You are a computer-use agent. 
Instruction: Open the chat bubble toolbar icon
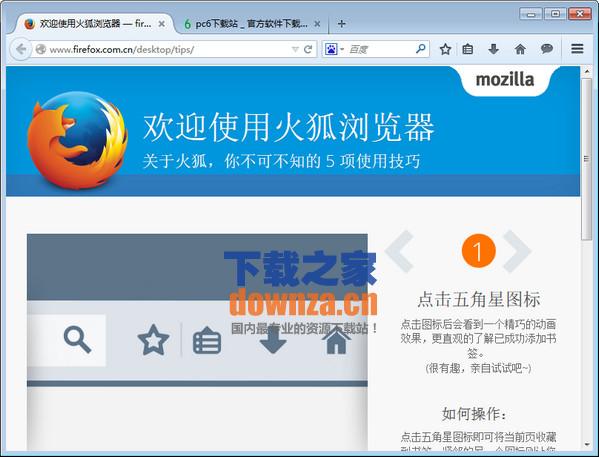tap(547, 49)
